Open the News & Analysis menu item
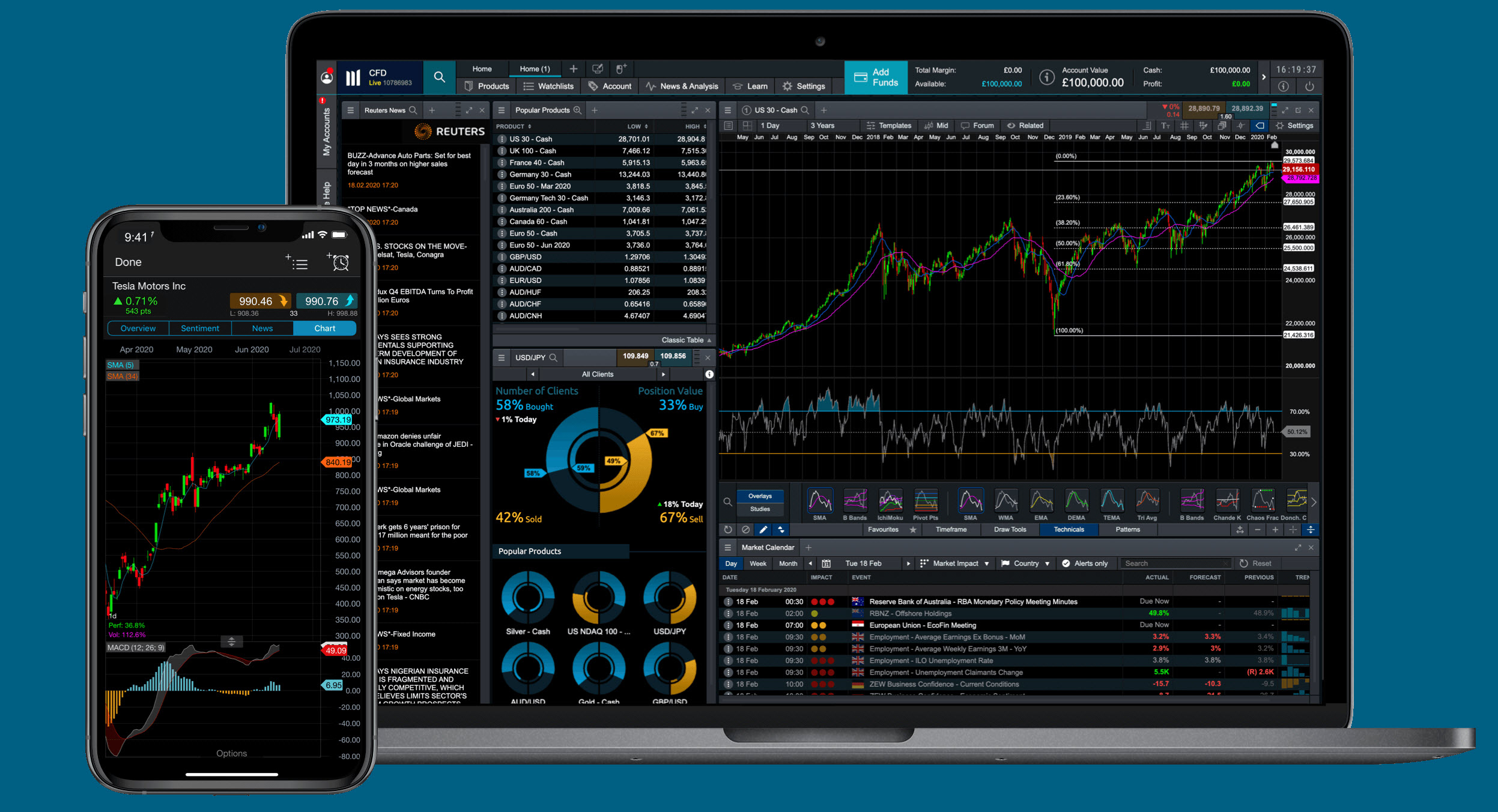The image size is (1498, 812). point(691,87)
